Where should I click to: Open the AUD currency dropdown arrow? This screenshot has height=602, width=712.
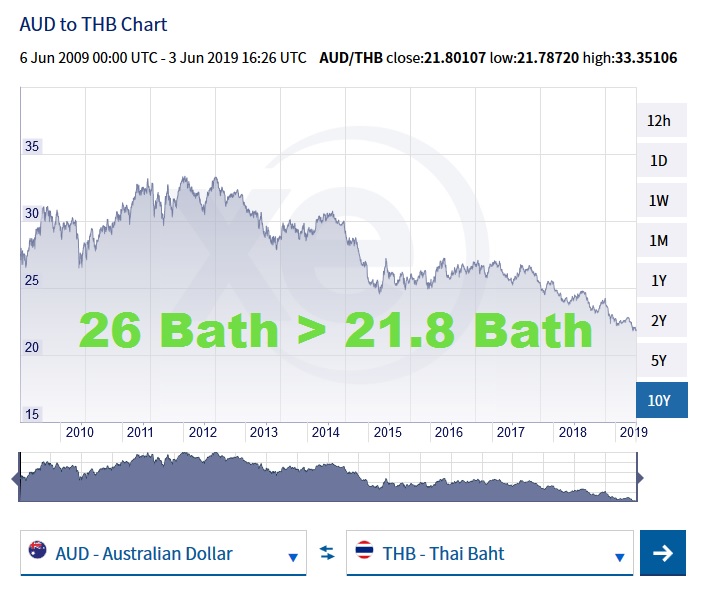point(293,557)
